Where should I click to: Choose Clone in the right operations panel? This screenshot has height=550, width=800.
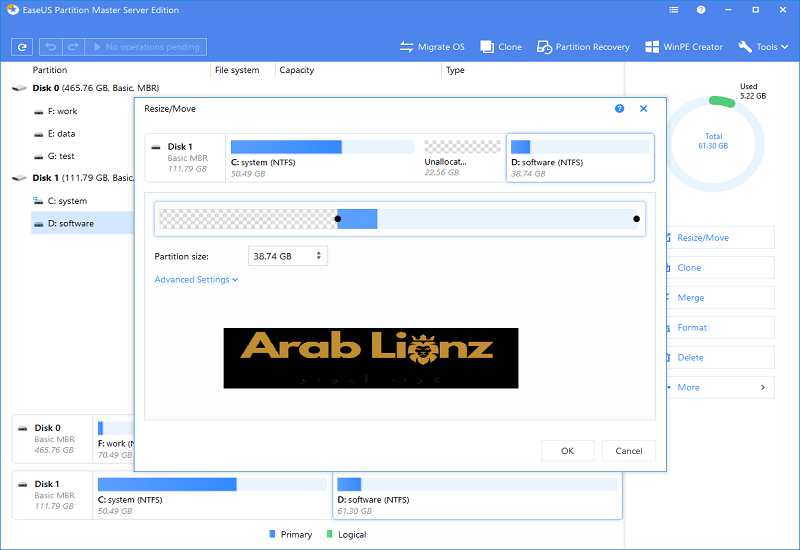tap(720, 268)
